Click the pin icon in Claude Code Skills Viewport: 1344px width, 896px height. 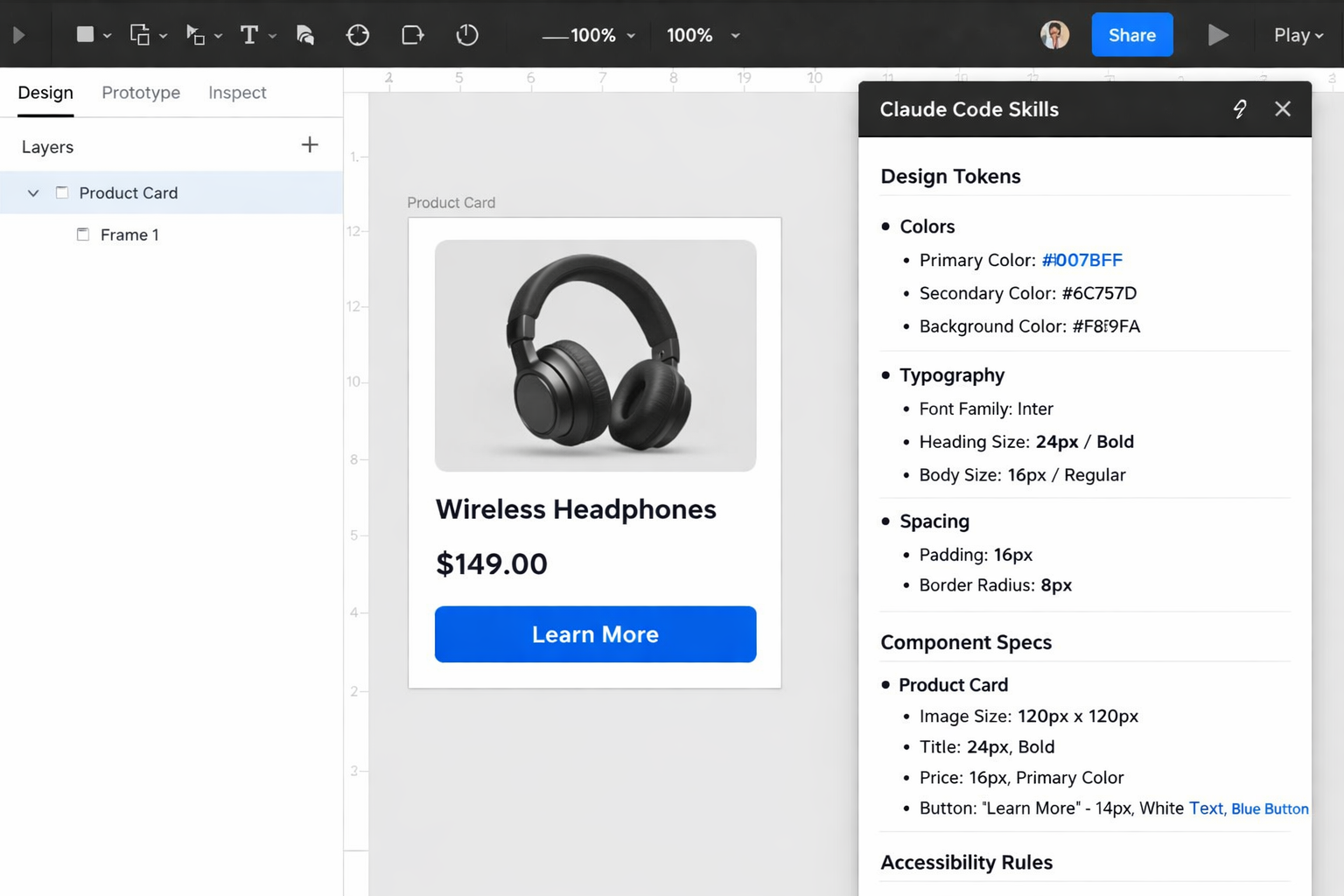pyautogui.click(x=1240, y=108)
